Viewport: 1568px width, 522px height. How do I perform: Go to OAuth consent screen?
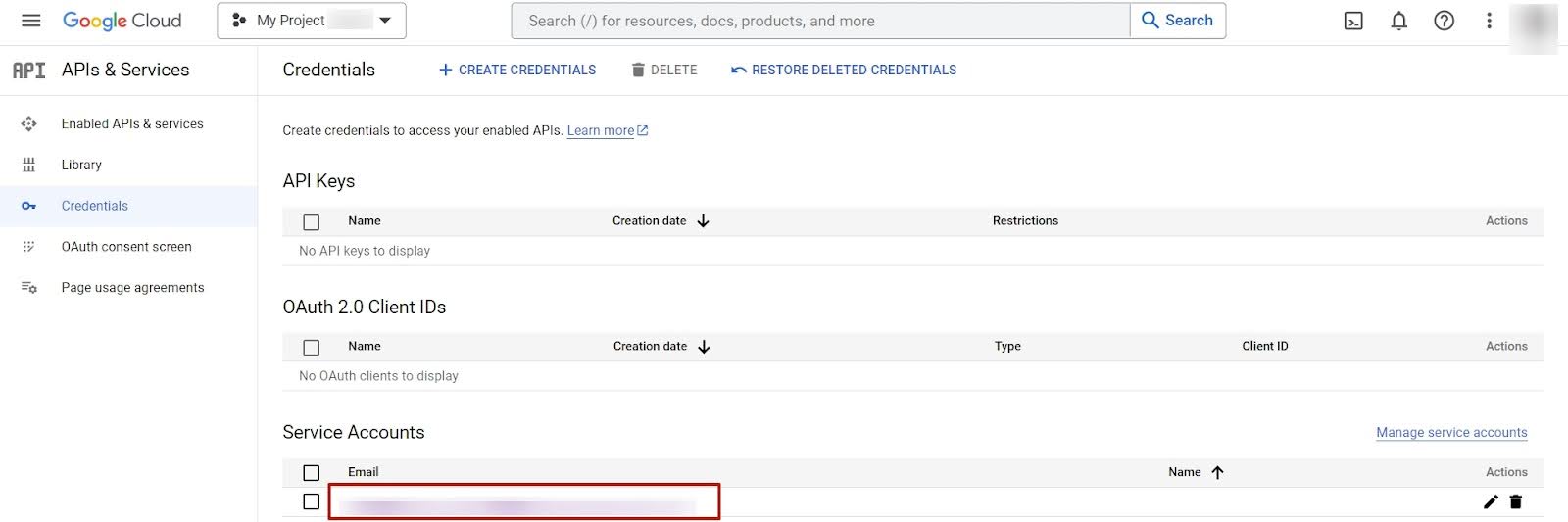[126, 247]
